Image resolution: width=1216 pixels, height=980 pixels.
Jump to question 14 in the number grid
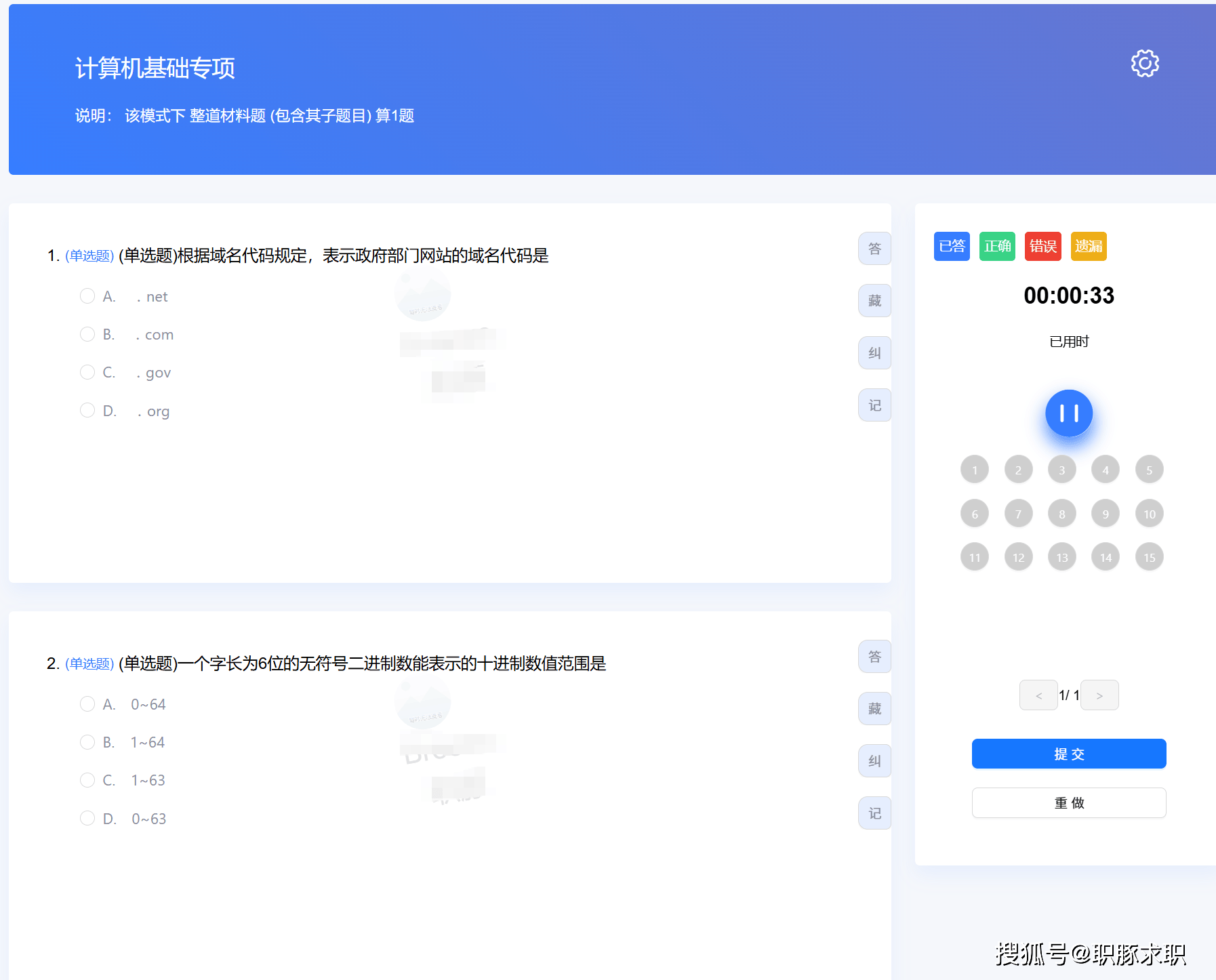(1106, 557)
